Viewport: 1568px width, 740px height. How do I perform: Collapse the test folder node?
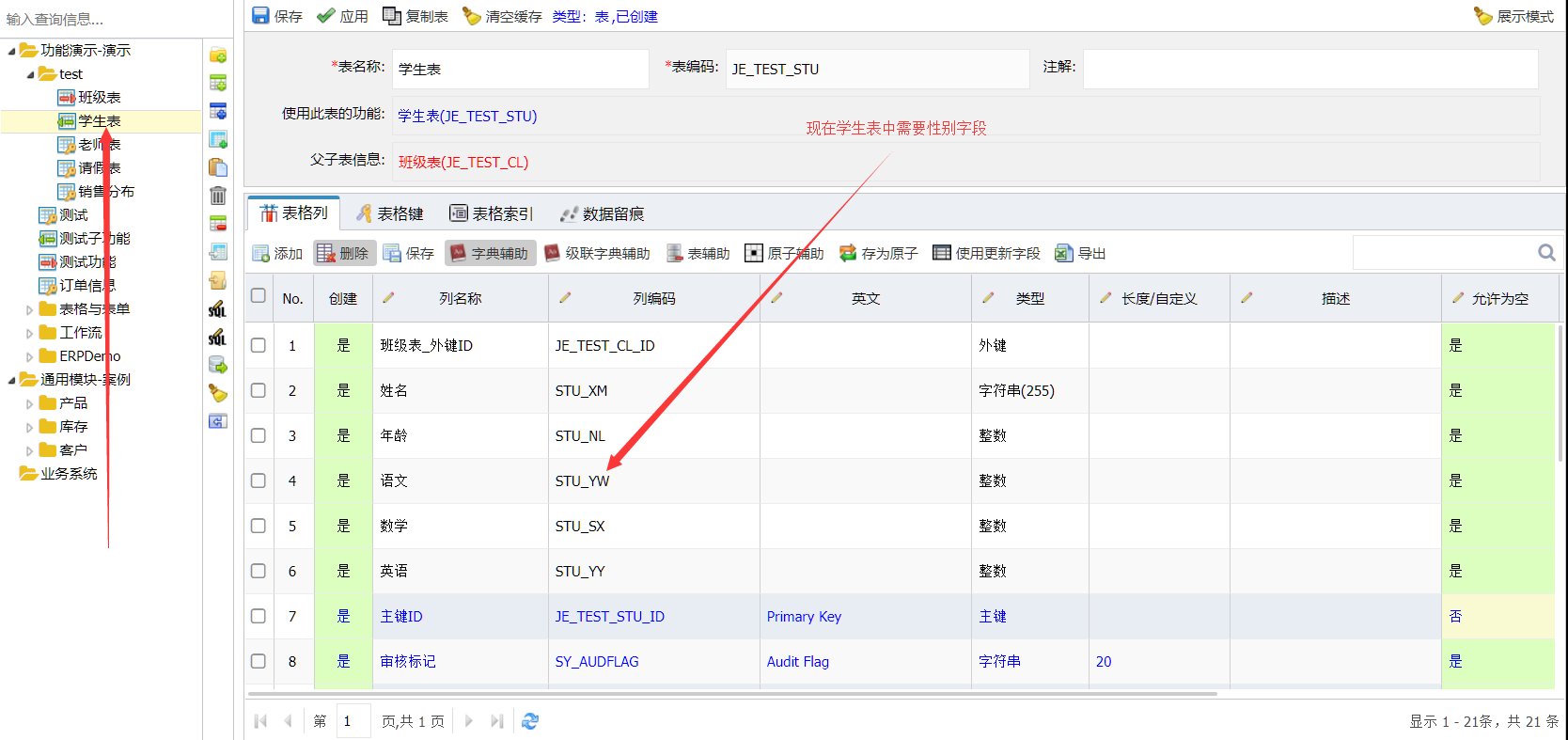pos(30,74)
